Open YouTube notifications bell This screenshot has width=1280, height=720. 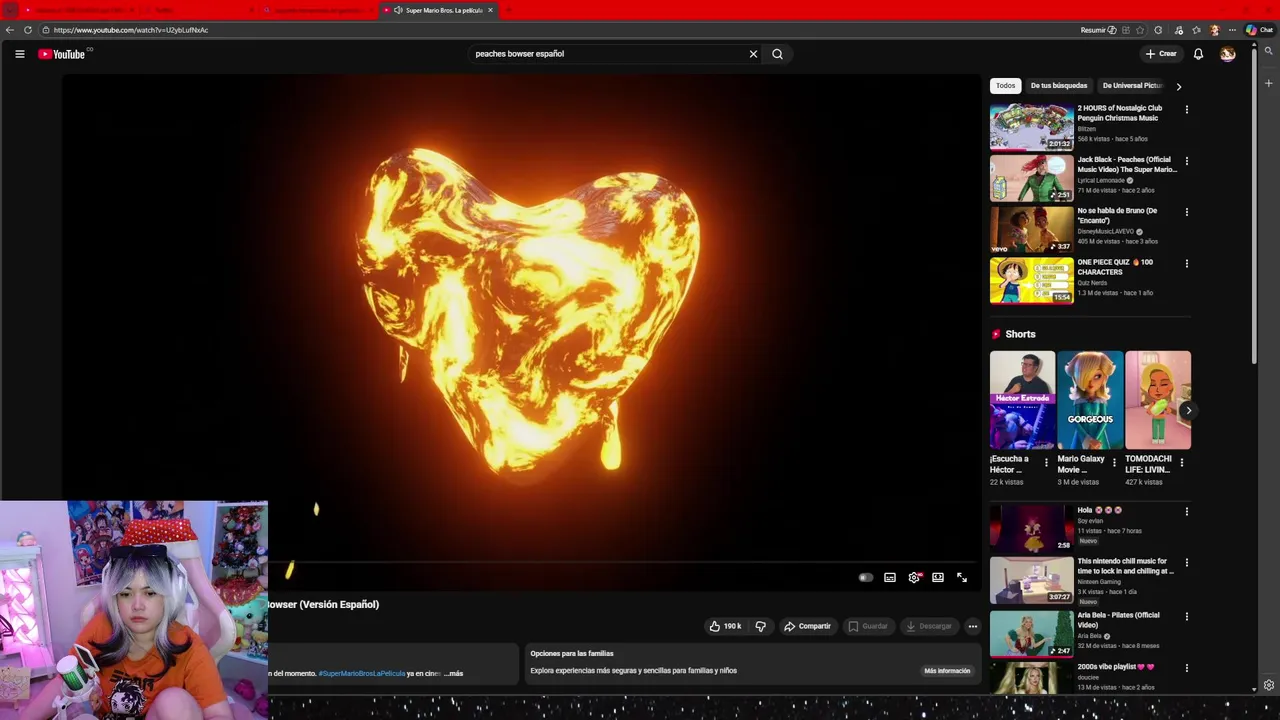click(x=1198, y=54)
